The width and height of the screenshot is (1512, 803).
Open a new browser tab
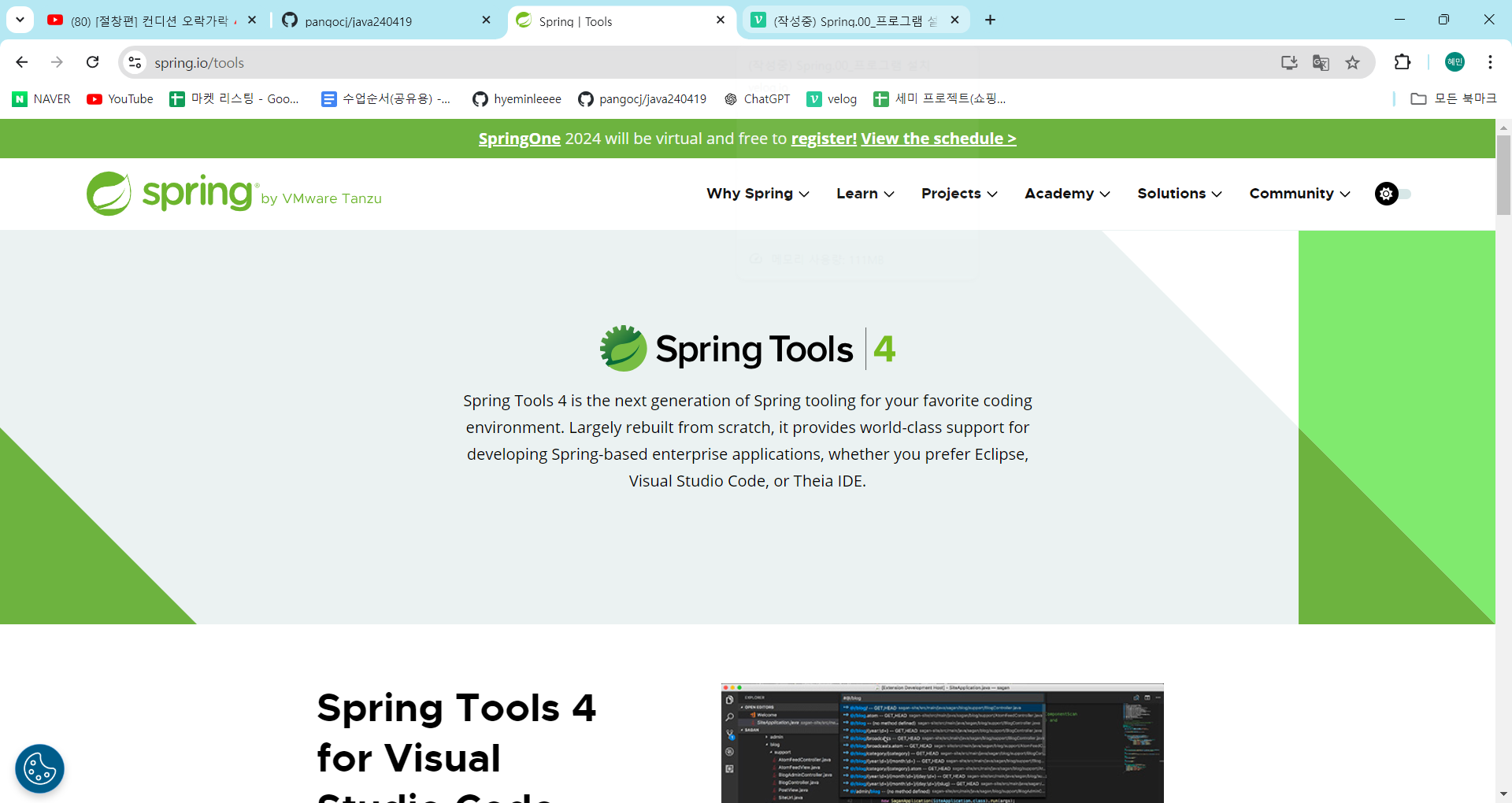[990, 20]
